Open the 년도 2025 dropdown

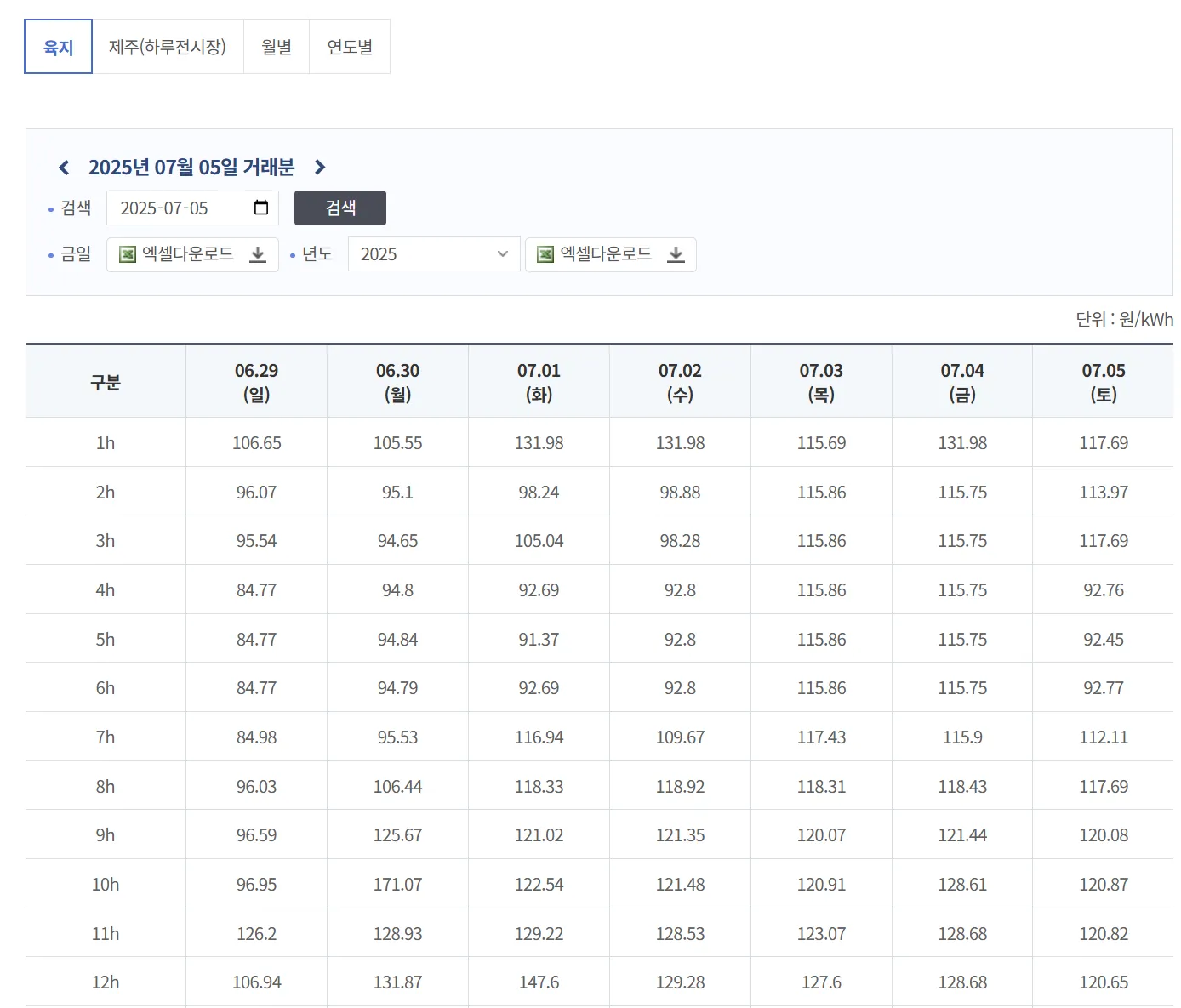pyautogui.click(x=434, y=254)
